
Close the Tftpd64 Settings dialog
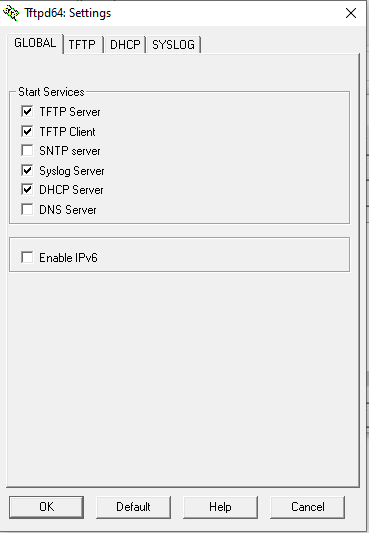351,13
